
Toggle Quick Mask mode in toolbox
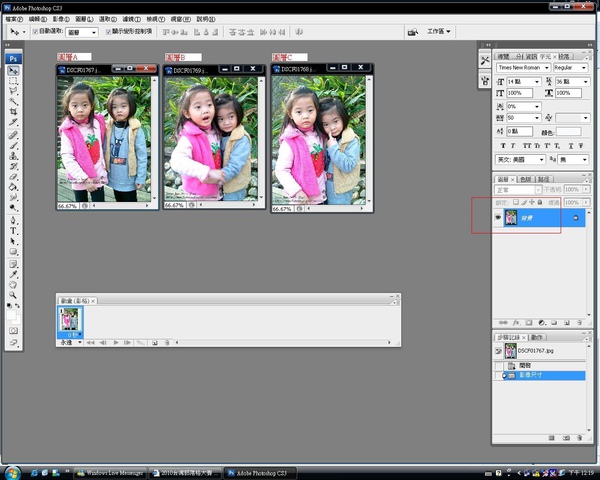pyautogui.click(x=13, y=331)
